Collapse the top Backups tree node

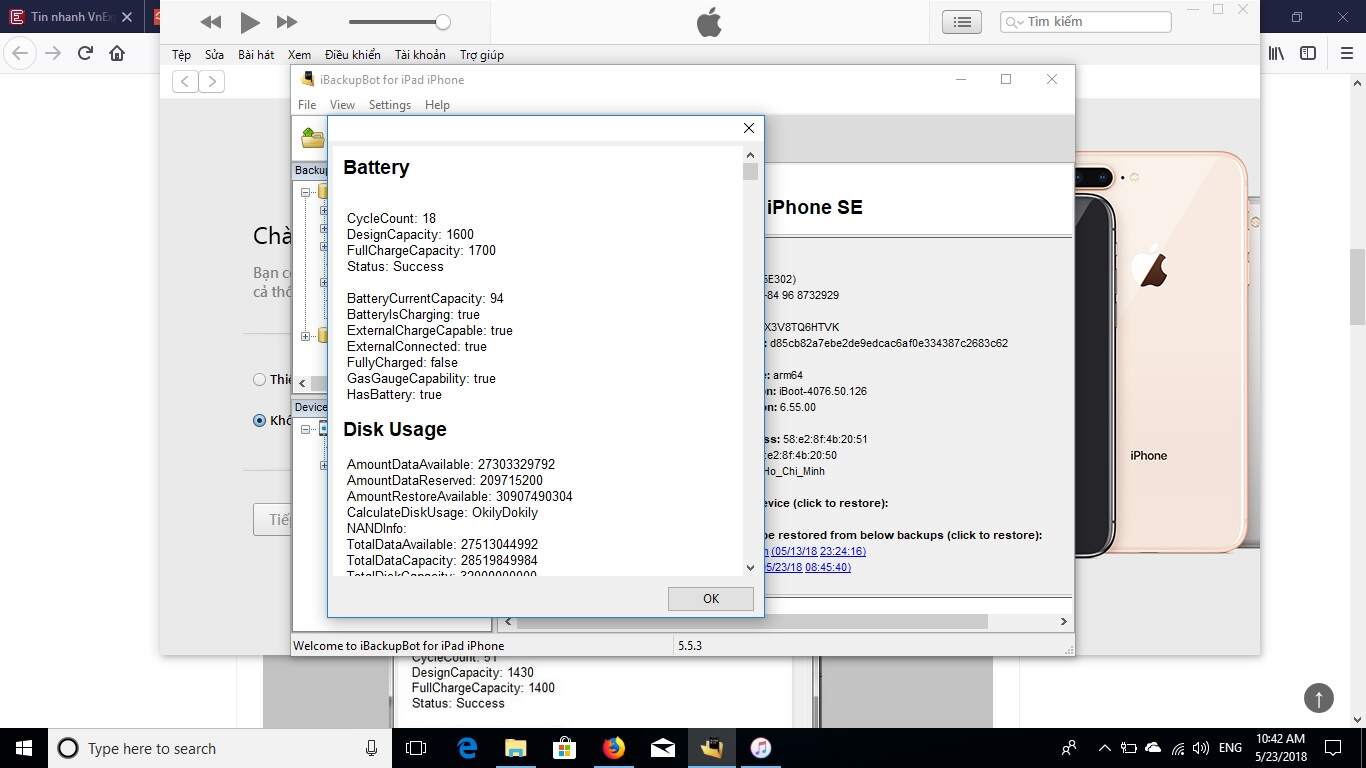(x=306, y=192)
